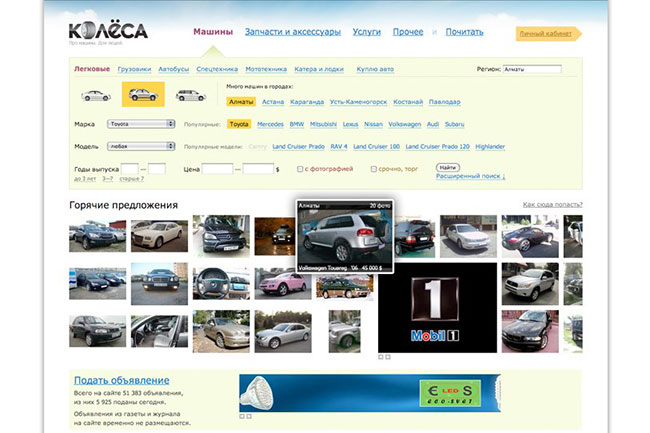Select the Костанай city filter
The height and width of the screenshot is (433, 650).
point(408,102)
